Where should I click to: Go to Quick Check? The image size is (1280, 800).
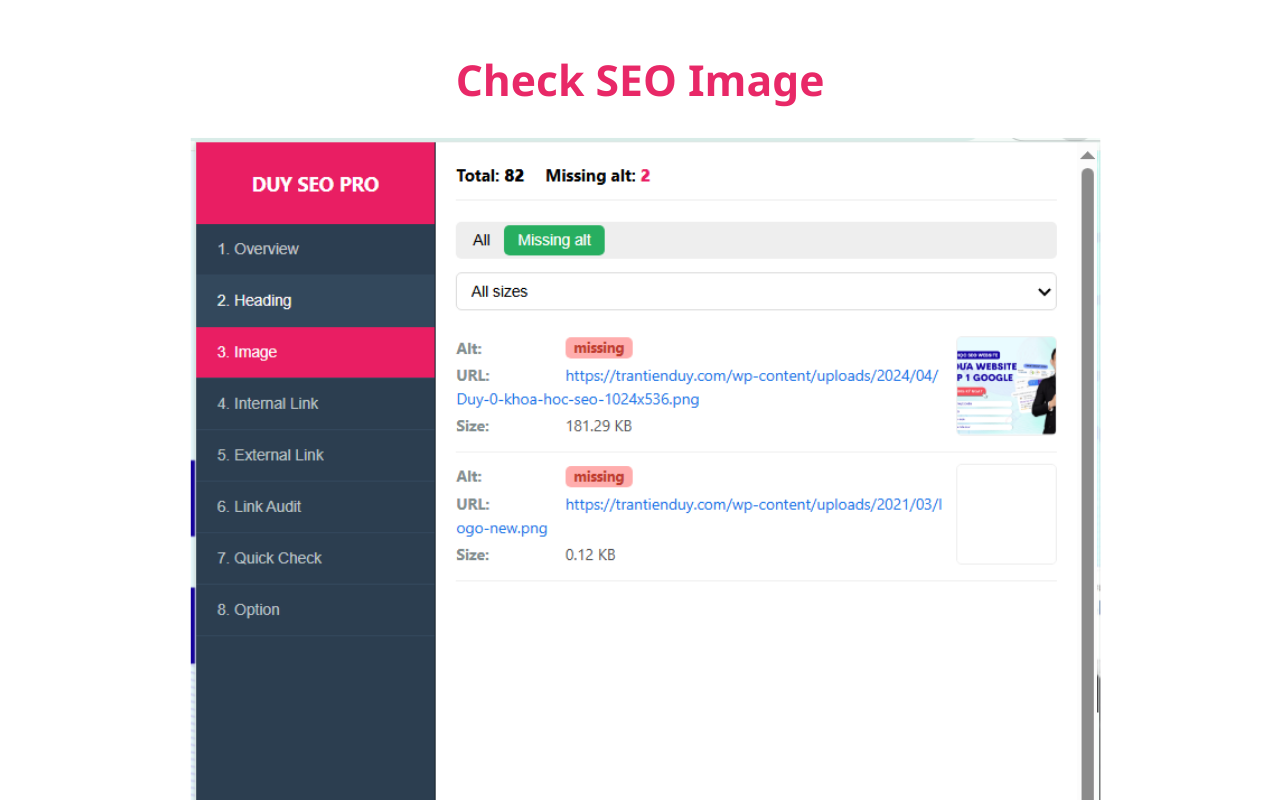coord(268,558)
